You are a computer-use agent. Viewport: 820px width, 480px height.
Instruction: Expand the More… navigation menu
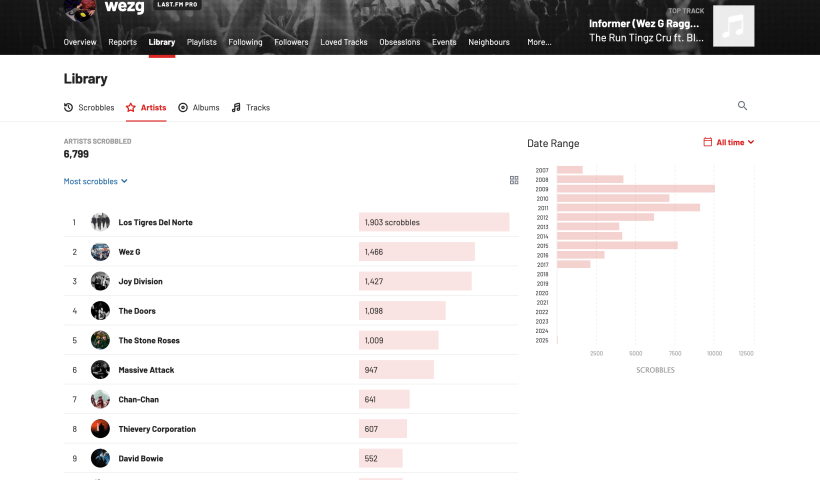[x=539, y=42]
